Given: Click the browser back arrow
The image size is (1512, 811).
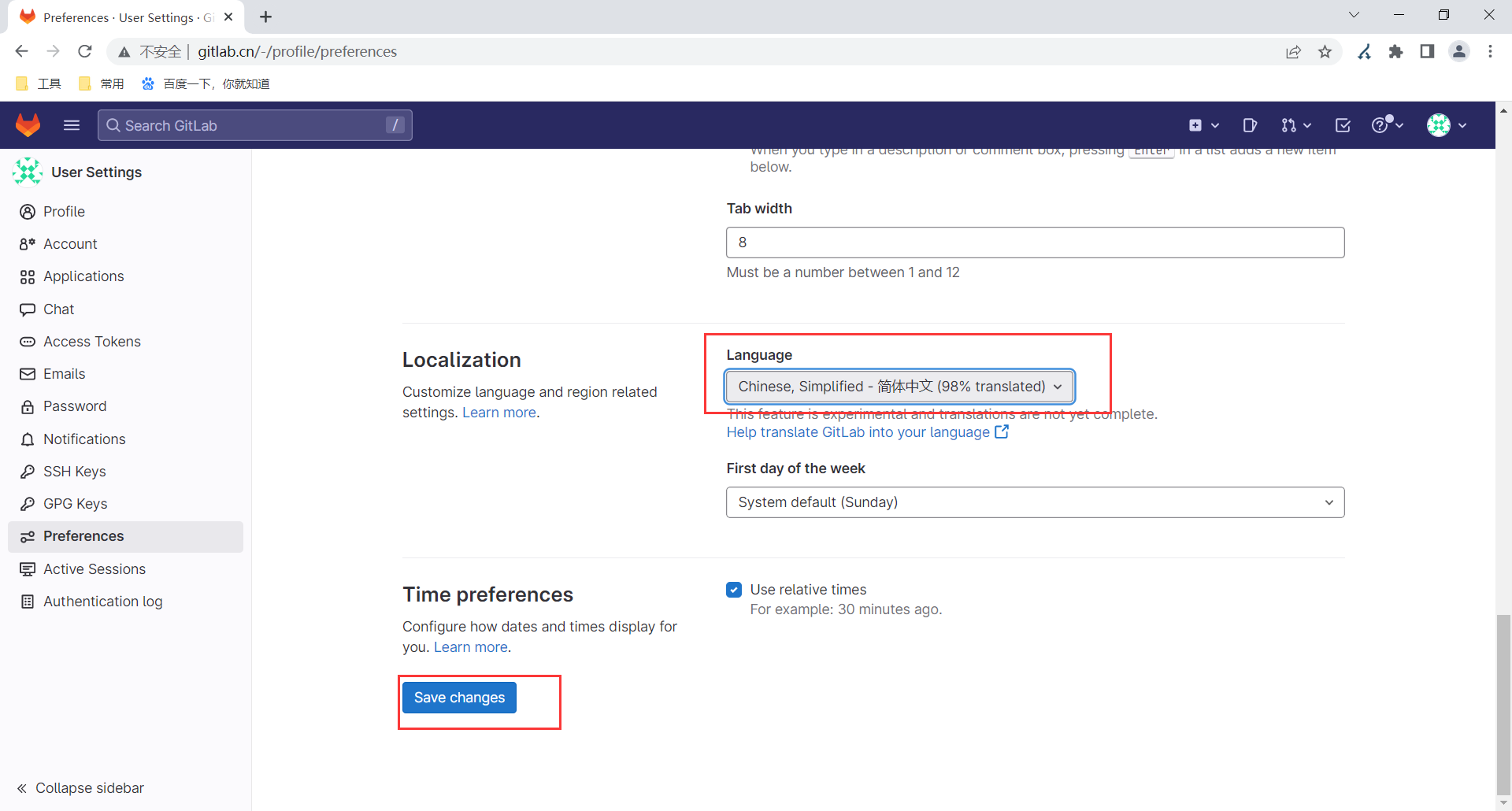Looking at the screenshot, I should coord(21,51).
